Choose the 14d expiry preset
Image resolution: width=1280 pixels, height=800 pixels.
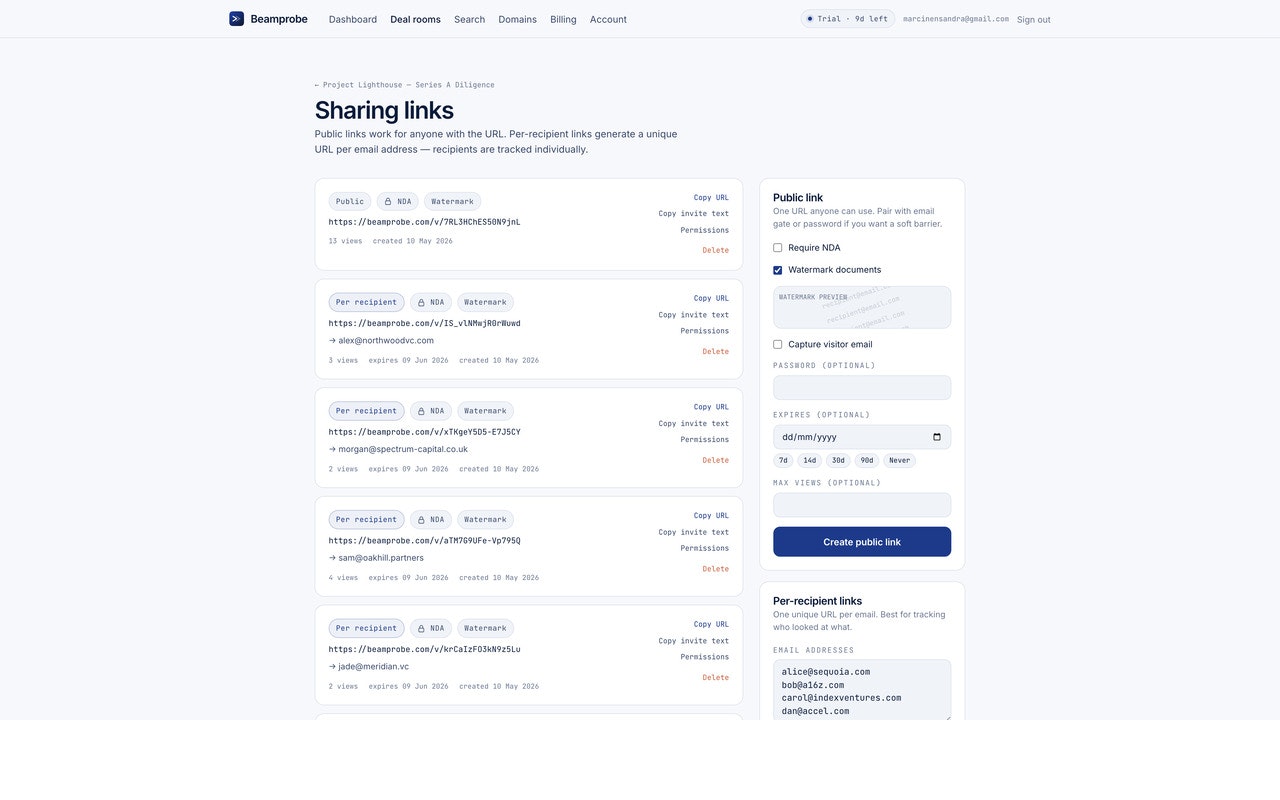point(809,461)
